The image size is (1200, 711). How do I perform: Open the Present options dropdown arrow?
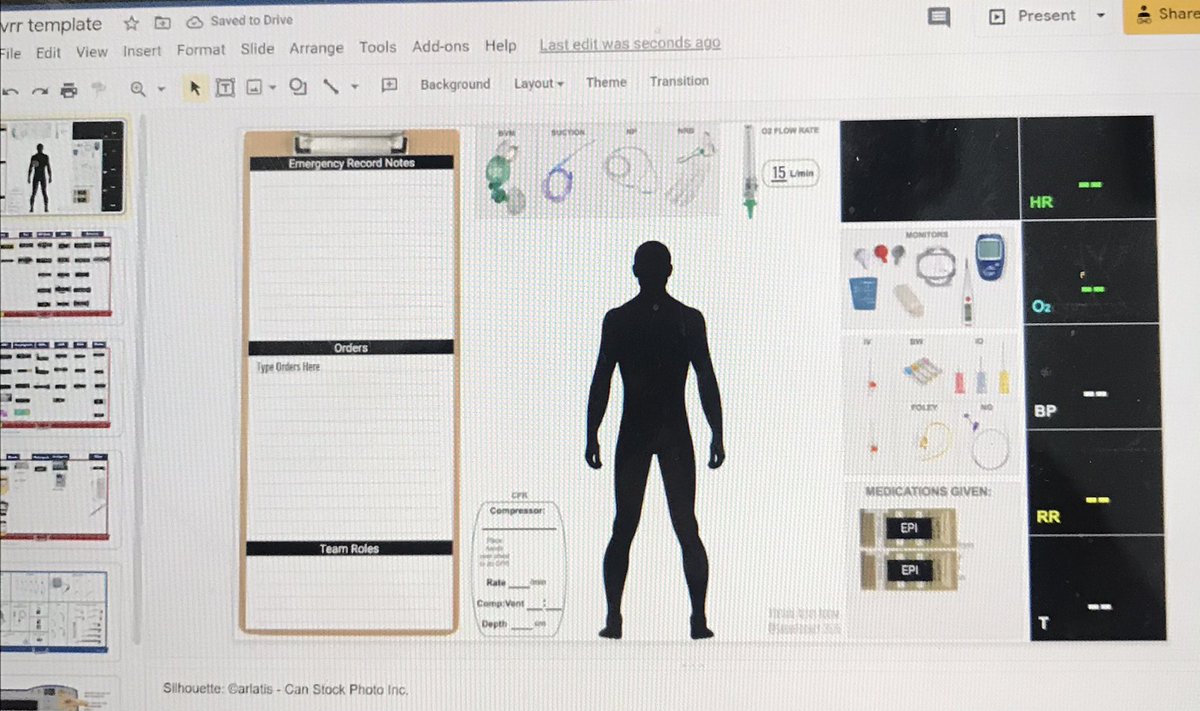pyautogui.click(x=1101, y=16)
